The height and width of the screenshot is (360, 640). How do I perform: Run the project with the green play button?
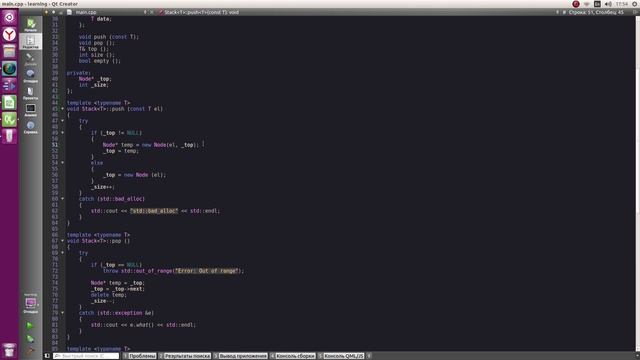[x=30, y=326]
